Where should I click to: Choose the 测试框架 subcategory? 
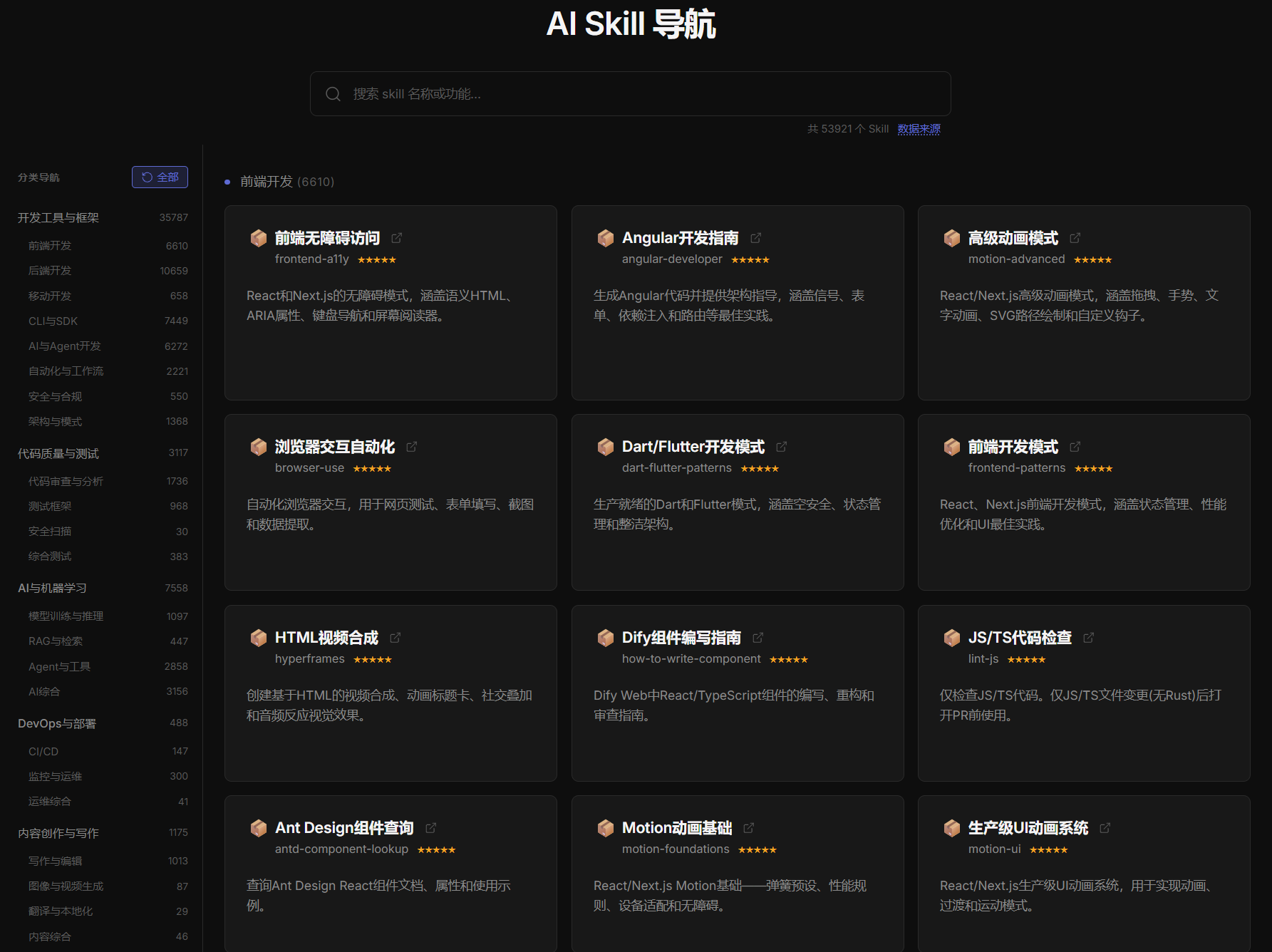[x=107, y=506]
